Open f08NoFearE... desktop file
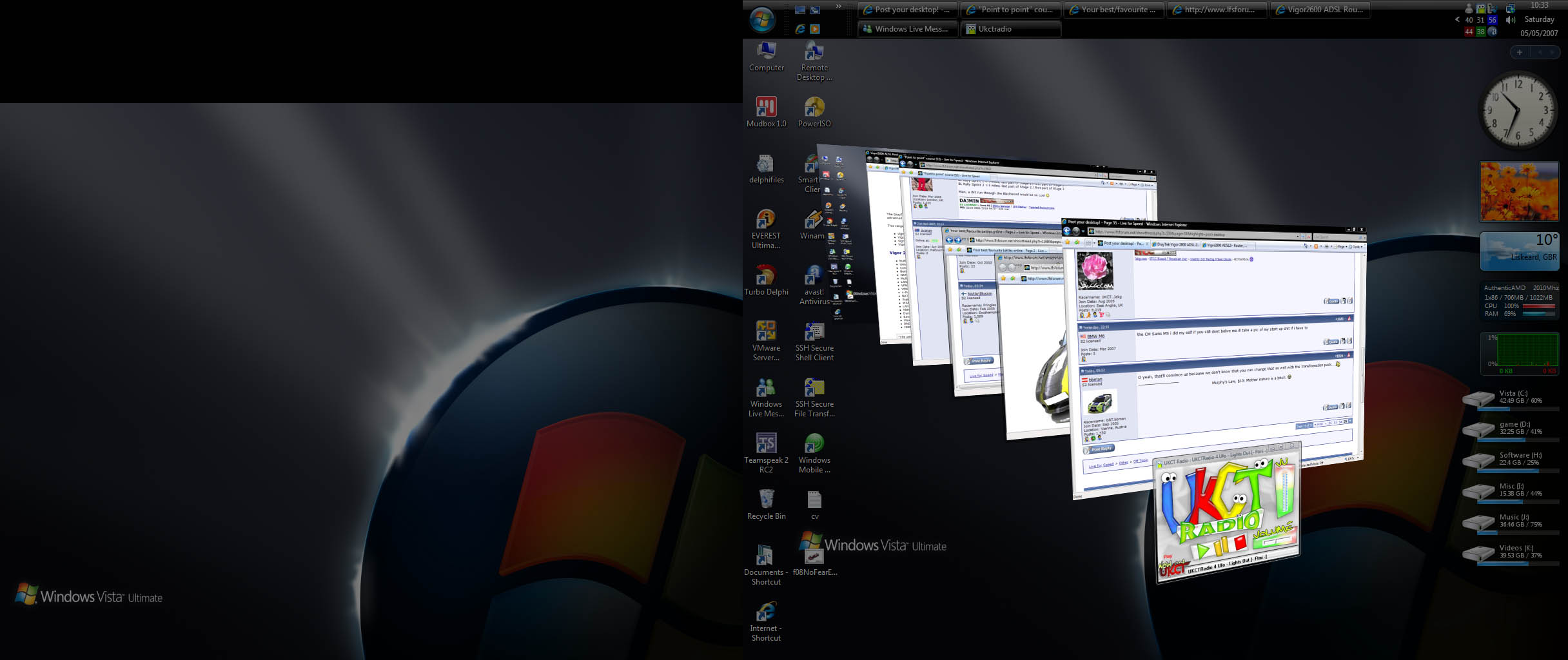 click(815, 563)
